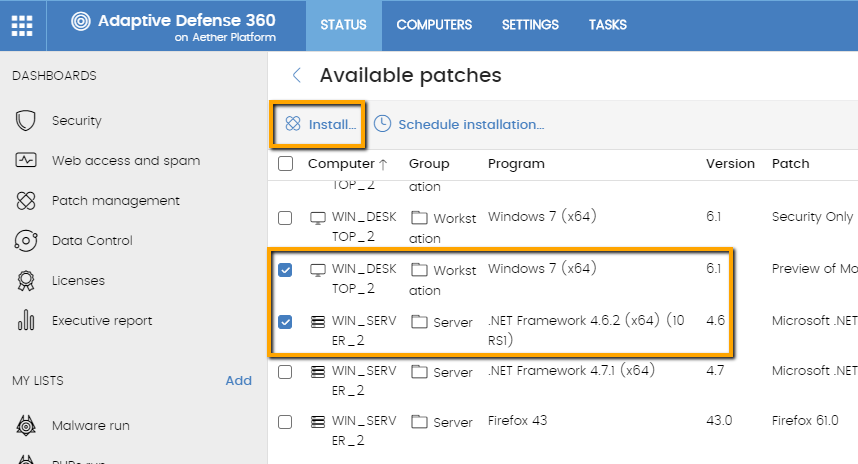
Task: Open Executive report dashboard
Action: 102,321
